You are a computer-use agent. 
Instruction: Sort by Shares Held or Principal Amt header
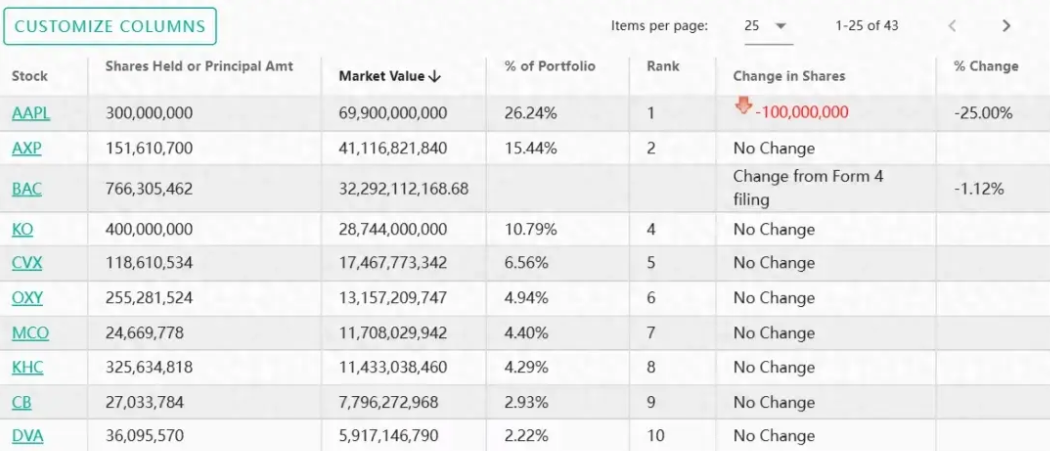point(199,66)
